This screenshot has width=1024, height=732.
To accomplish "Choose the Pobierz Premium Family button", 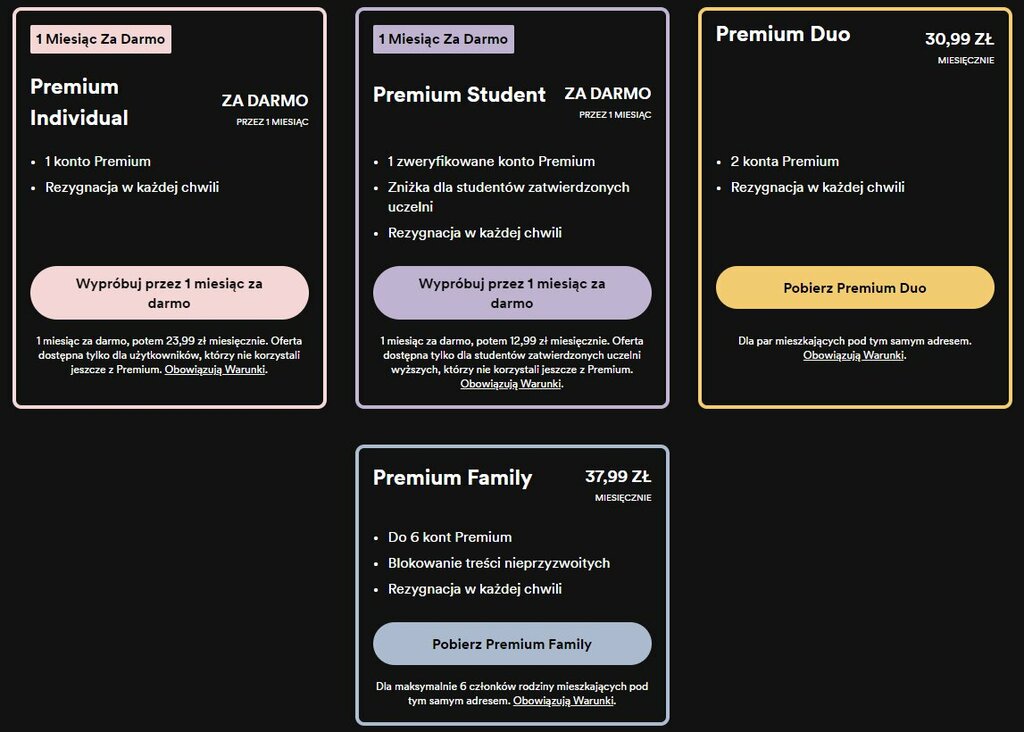I will pyautogui.click(x=512, y=644).
